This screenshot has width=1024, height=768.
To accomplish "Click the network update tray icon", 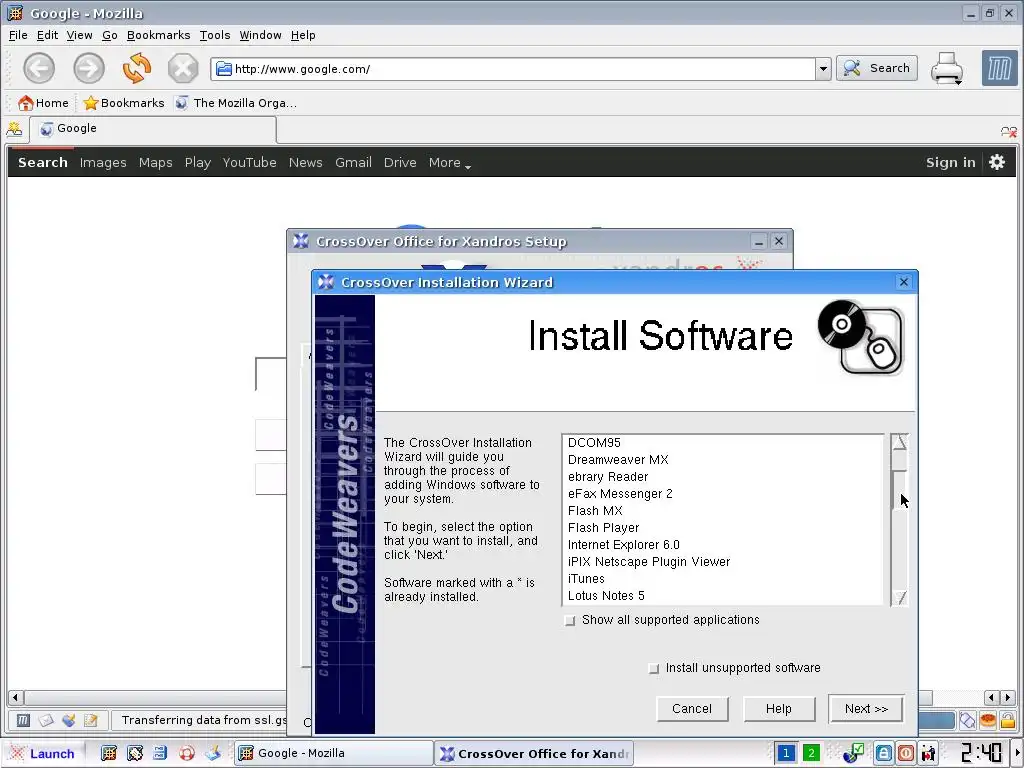I will click(853, 754).
